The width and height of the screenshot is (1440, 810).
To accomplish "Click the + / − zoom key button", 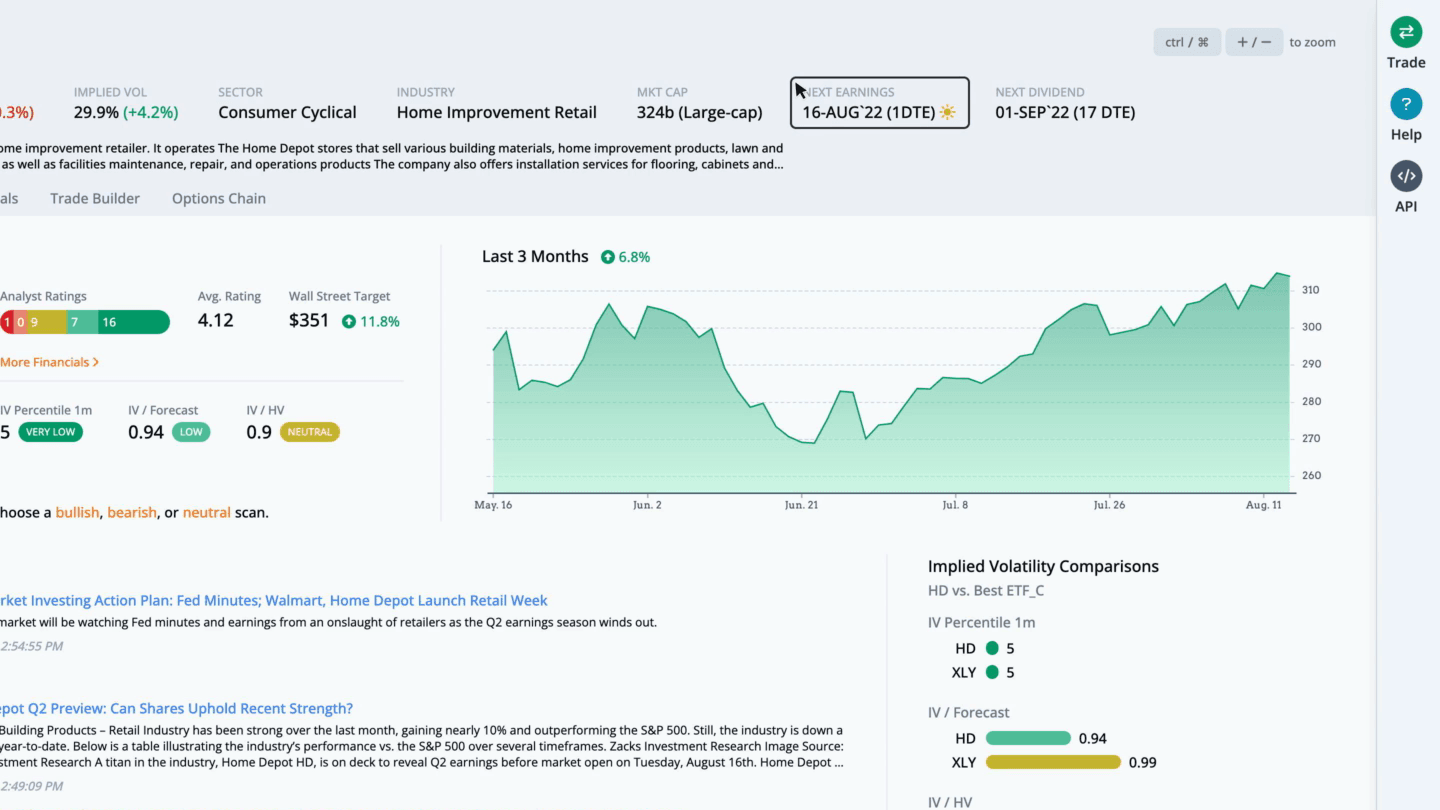I will [x=1254, y=42].
